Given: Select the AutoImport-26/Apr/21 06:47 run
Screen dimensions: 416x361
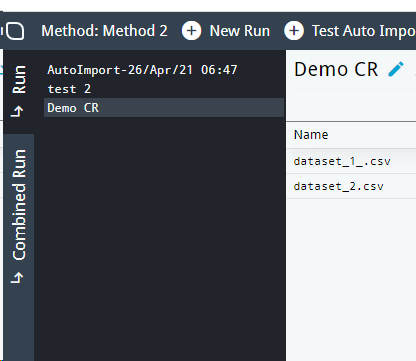Looking at the screenshot, I should point(142,70).
